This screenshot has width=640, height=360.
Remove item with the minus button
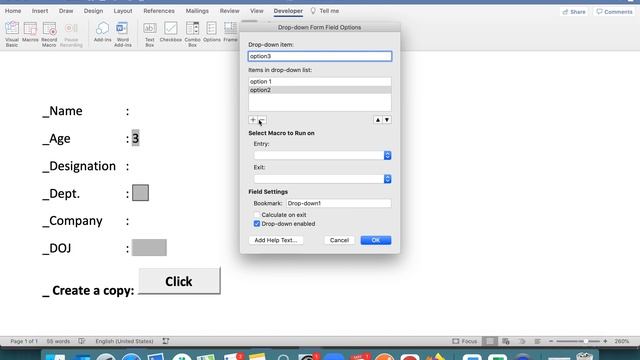(262, 120)
